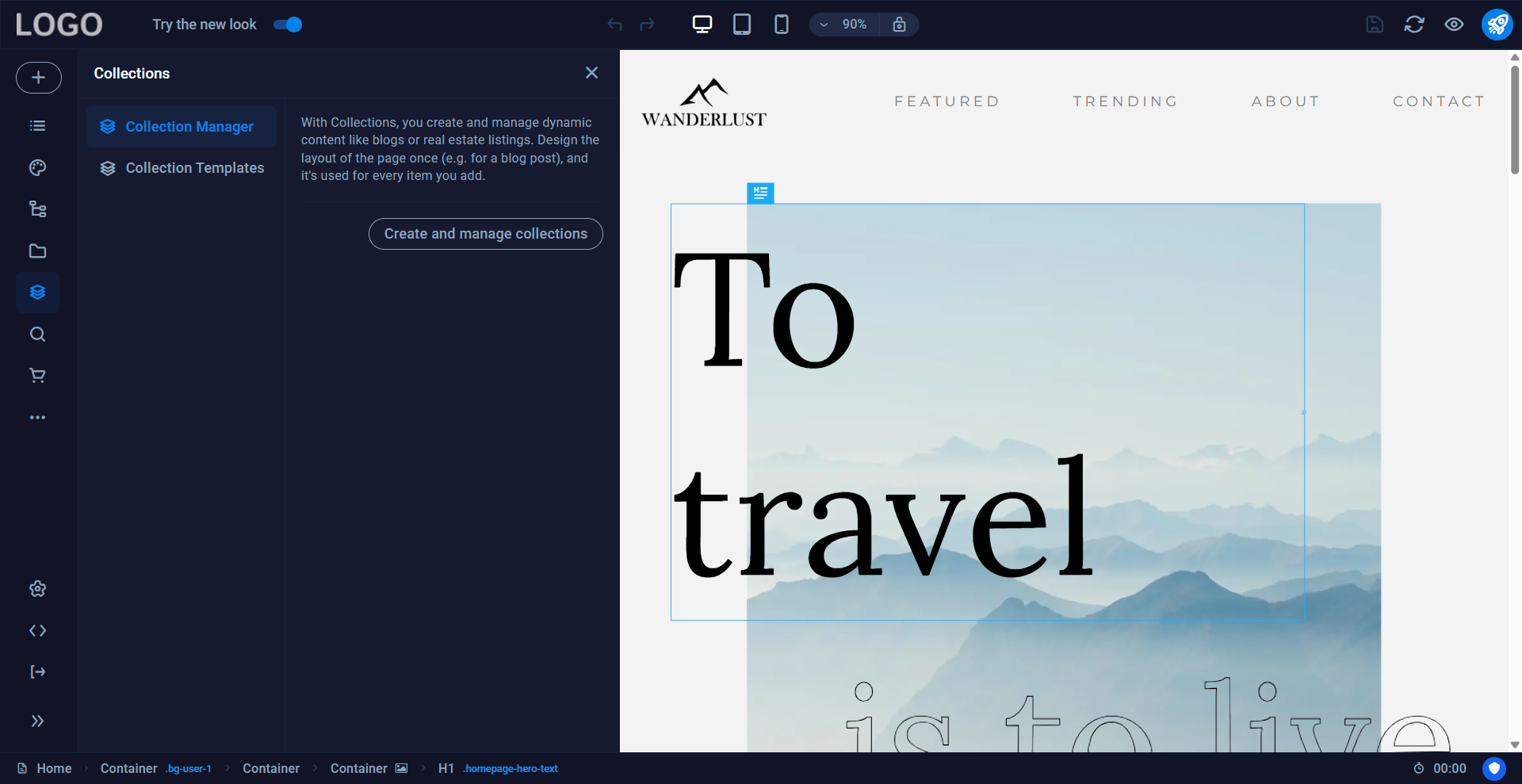
Task: Open the settings gear icon
Action: 37,589
